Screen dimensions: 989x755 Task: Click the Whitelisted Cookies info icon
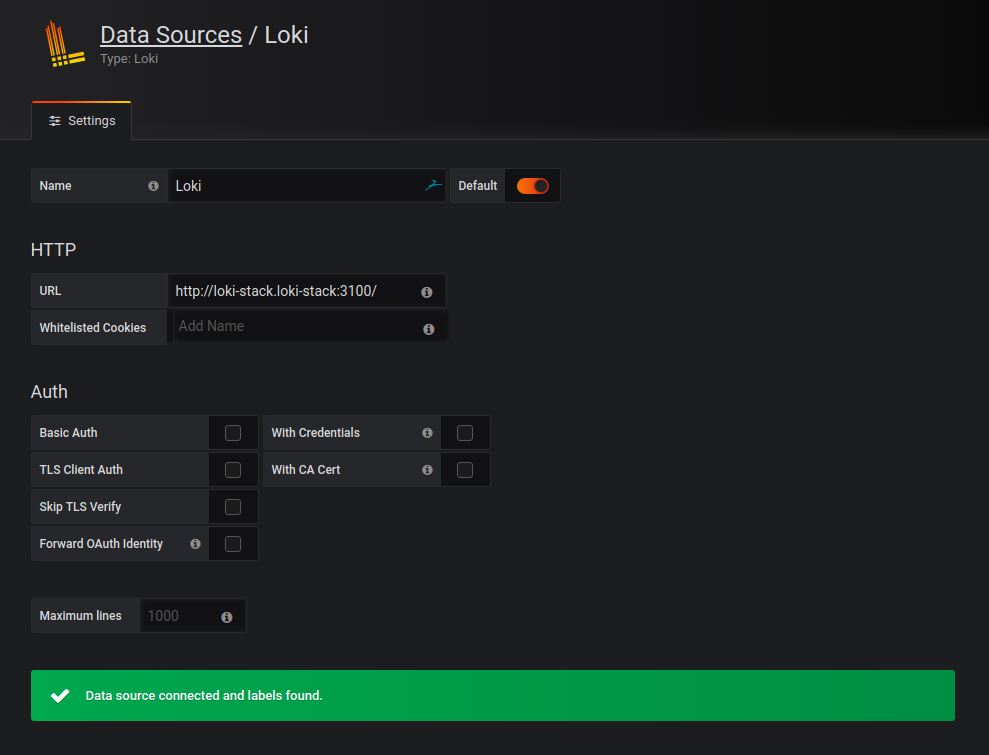429,329
